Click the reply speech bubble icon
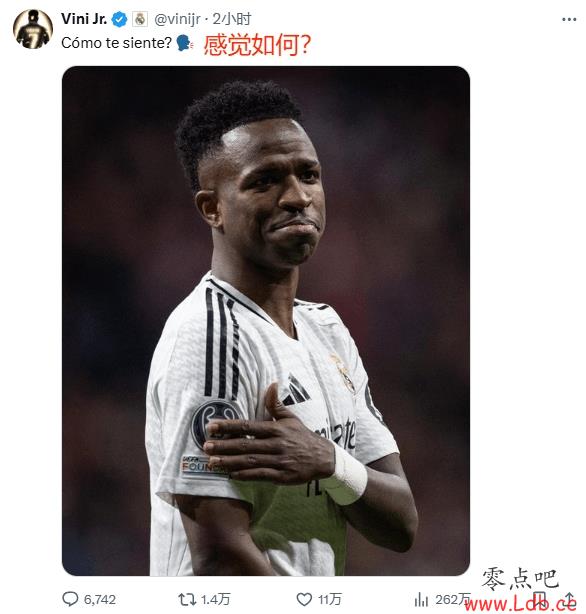The height and width of the screenshot is (614, 586). click(71, 599)
